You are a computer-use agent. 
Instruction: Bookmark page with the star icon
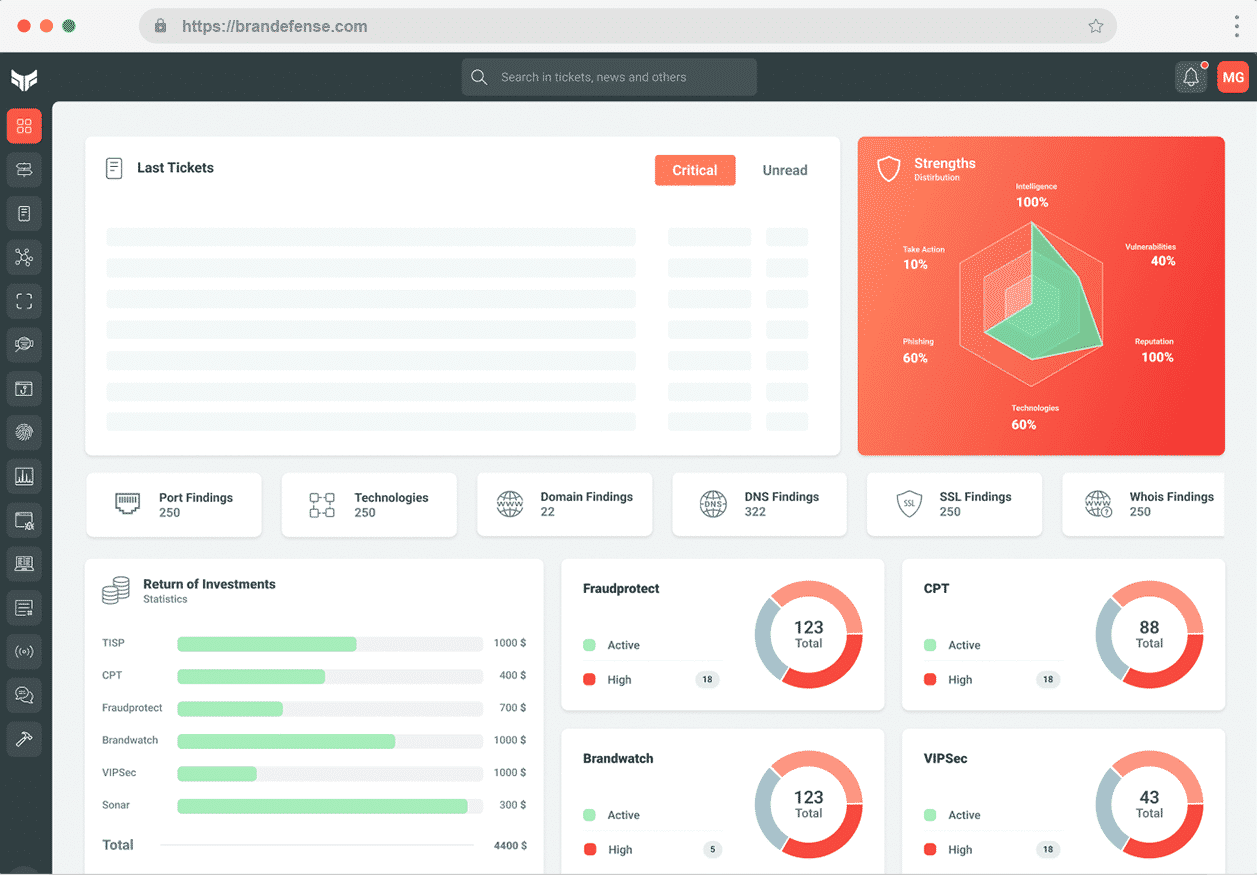1095,26
